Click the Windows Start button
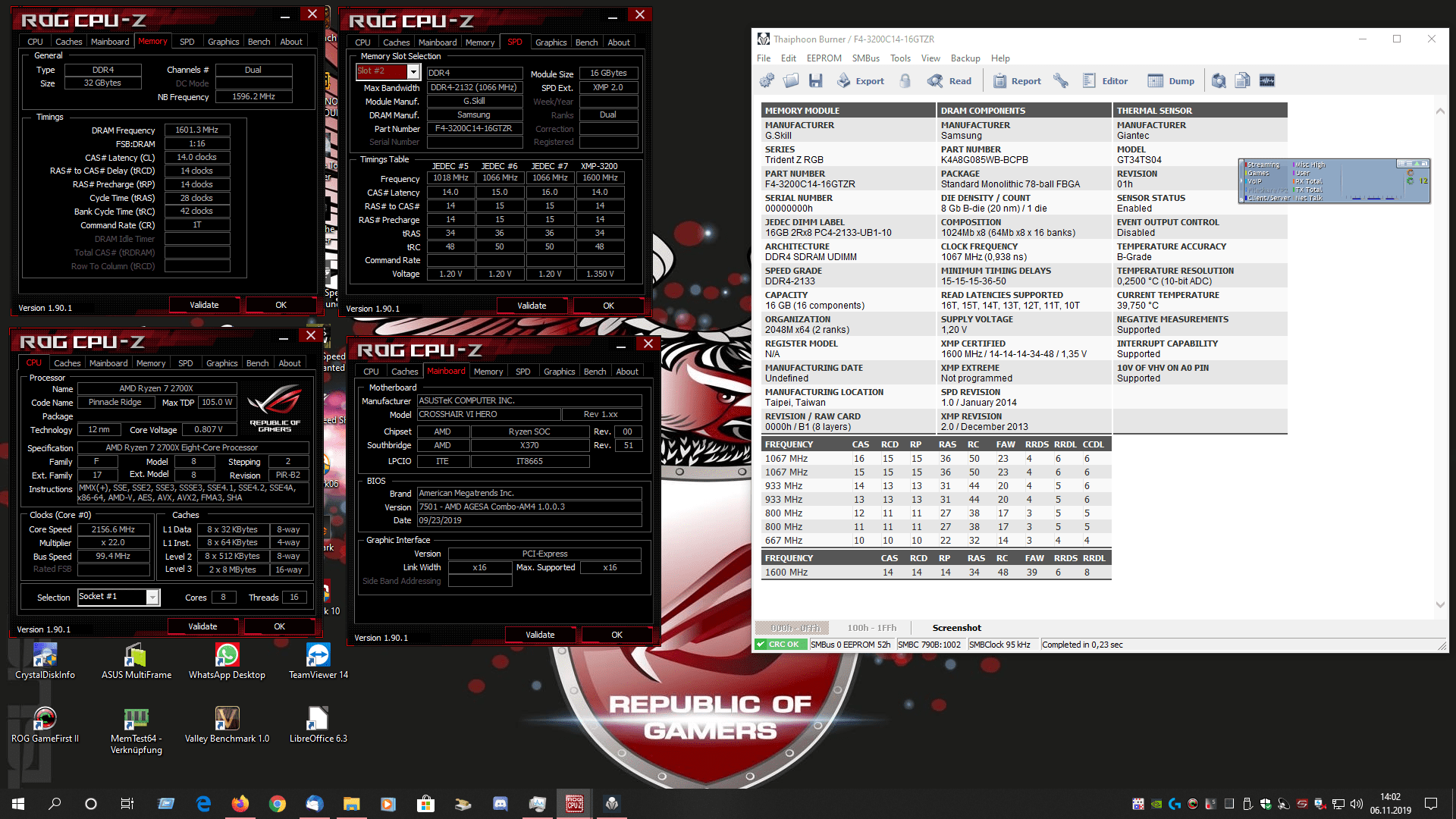The width and height of the screenshot is (1456, 819). point(18,804)
